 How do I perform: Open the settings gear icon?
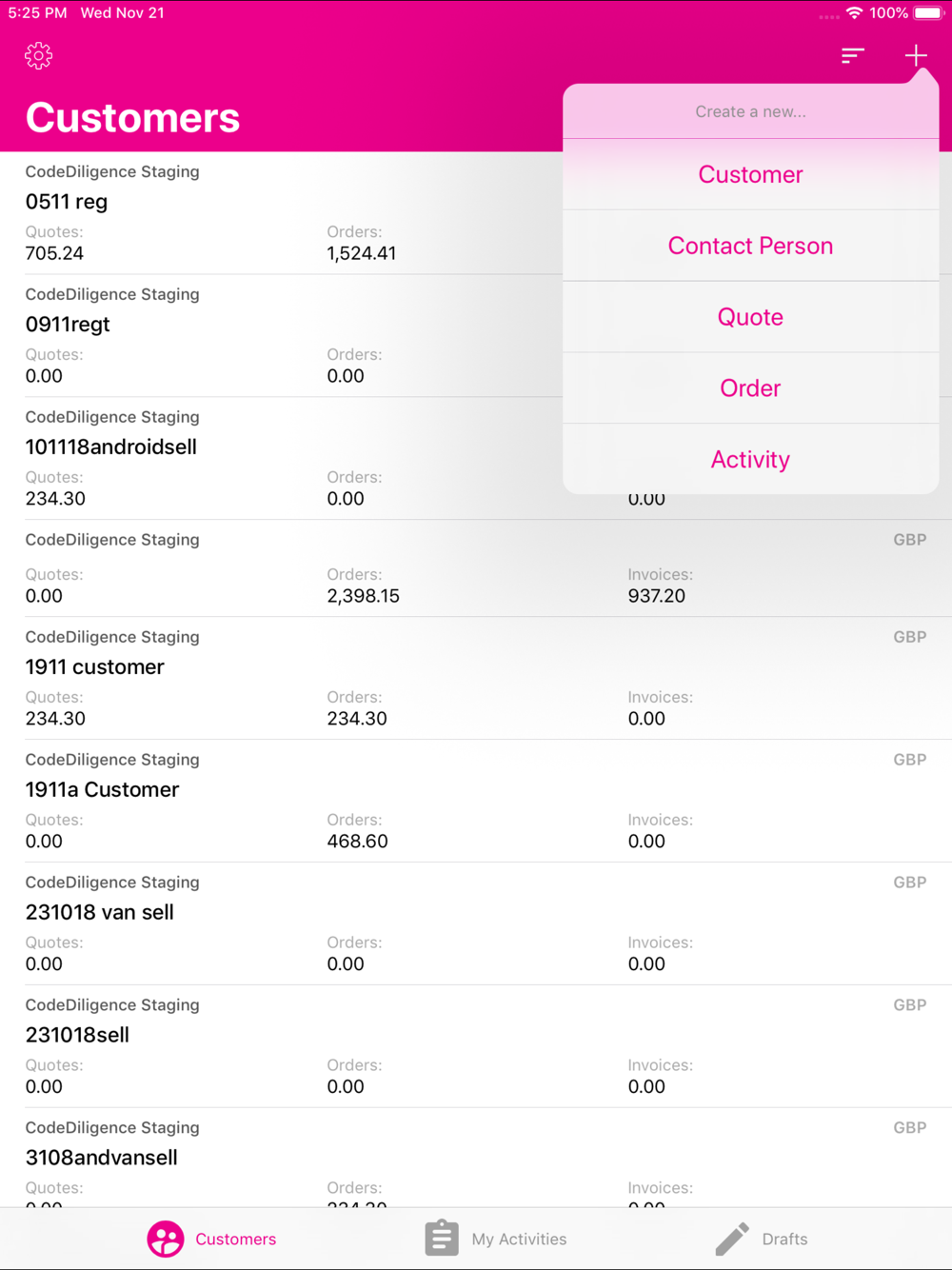(x=38, y=56)
